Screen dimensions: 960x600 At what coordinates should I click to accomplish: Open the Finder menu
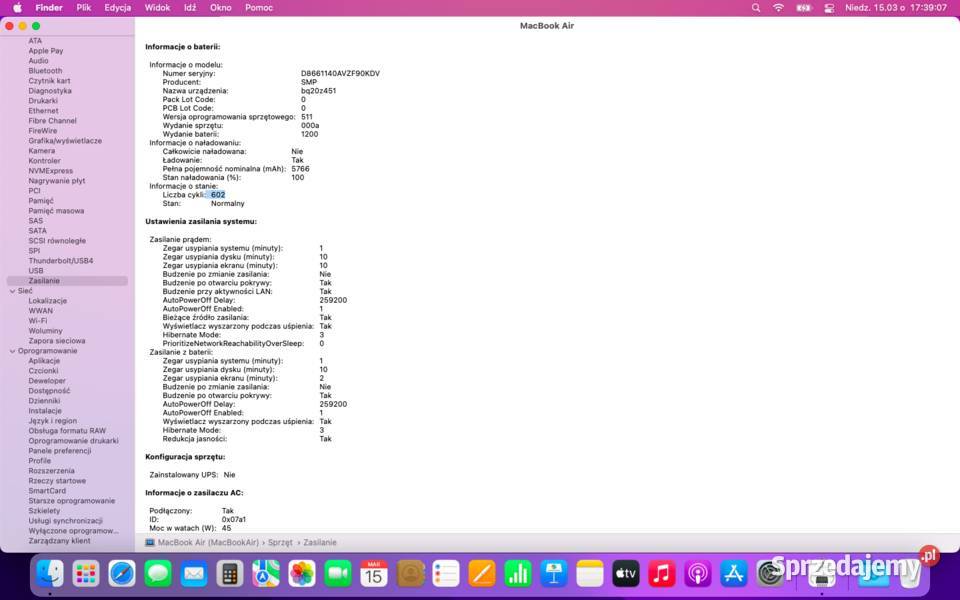tap(49, 8)
